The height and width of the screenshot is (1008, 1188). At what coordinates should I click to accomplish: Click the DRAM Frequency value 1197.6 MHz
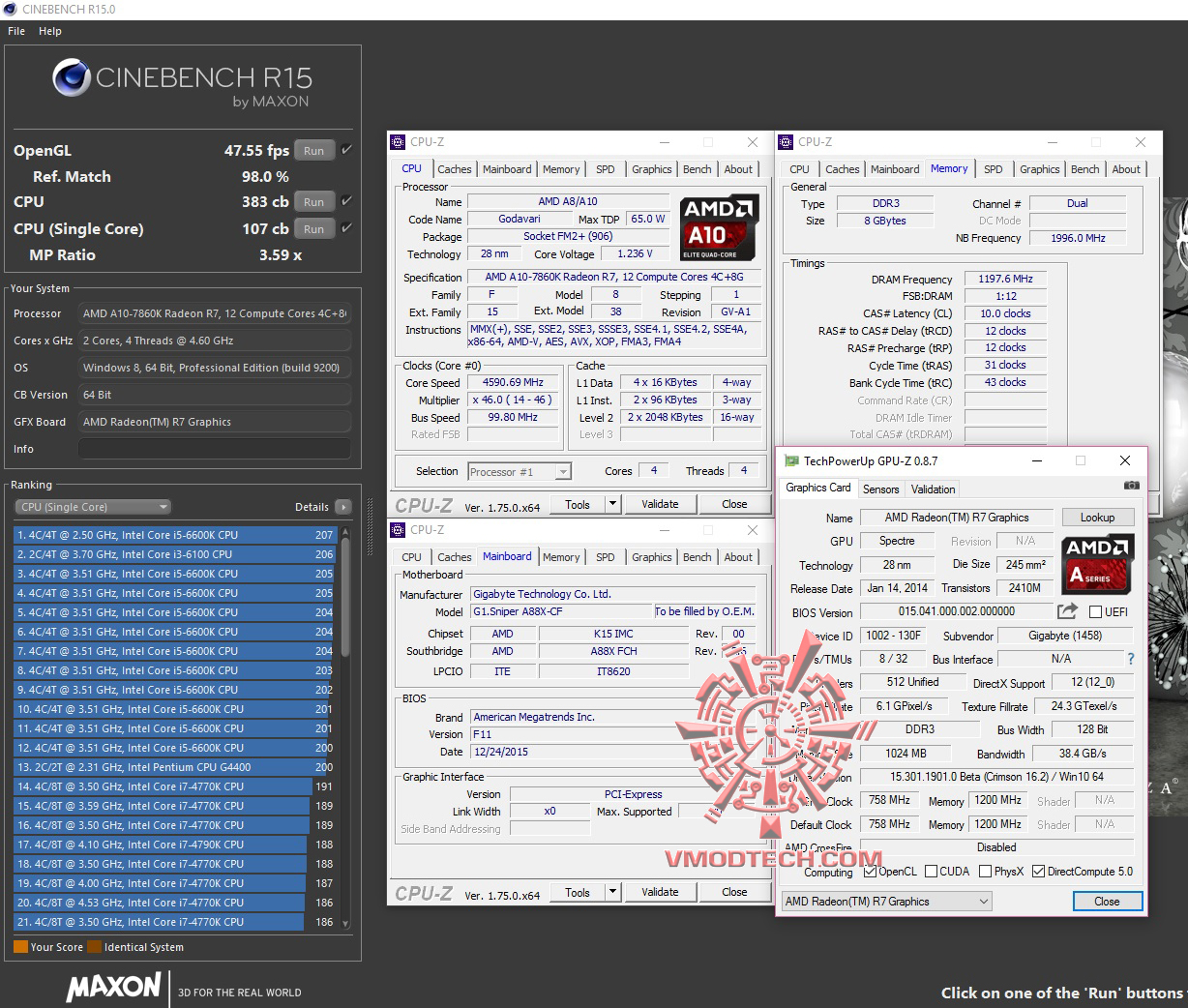[x=1006, y=279]
